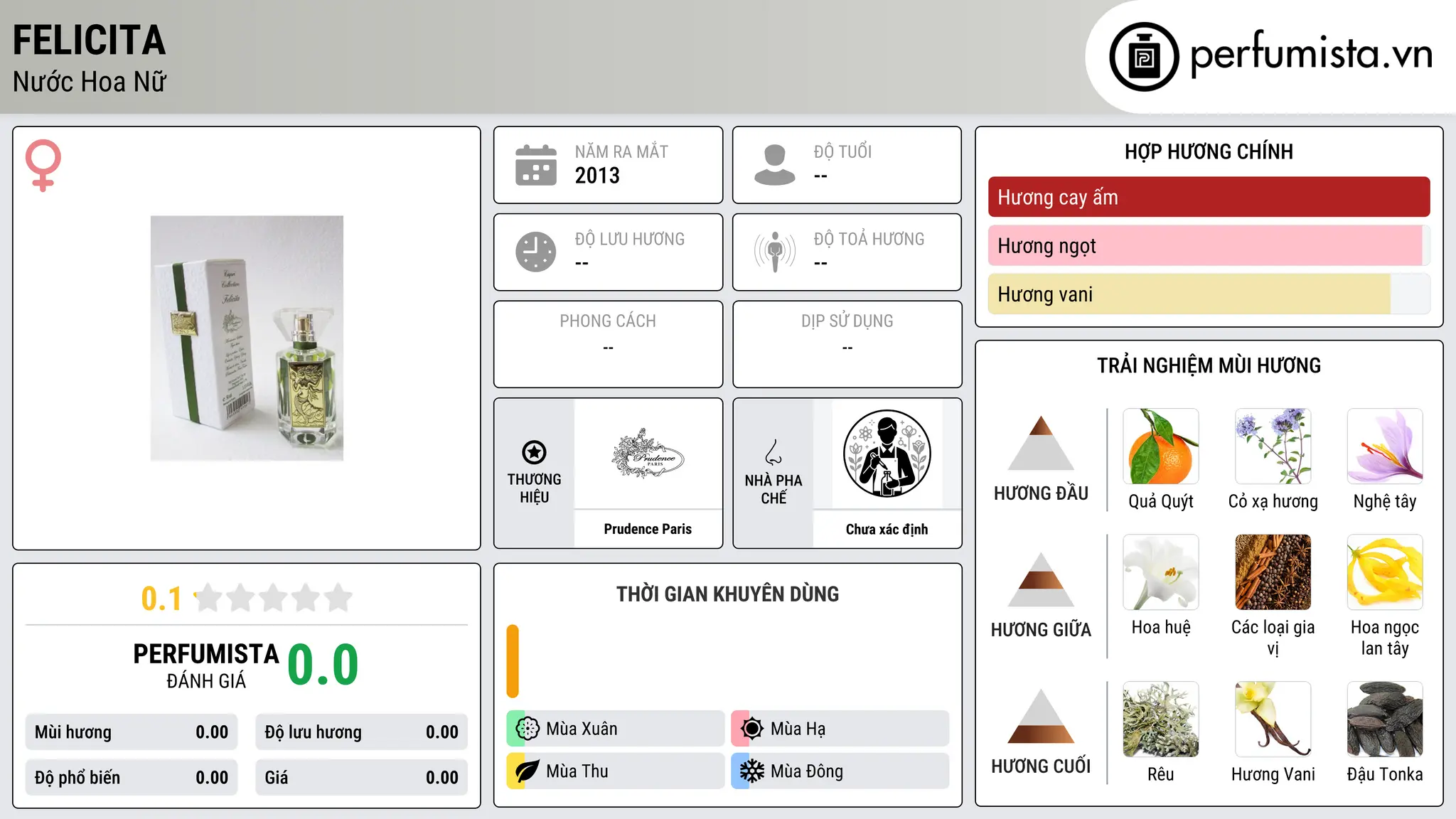This screenshot has height=819, width=1456.
Task: Click the Phong Cách info card
Action: (608, 344)
